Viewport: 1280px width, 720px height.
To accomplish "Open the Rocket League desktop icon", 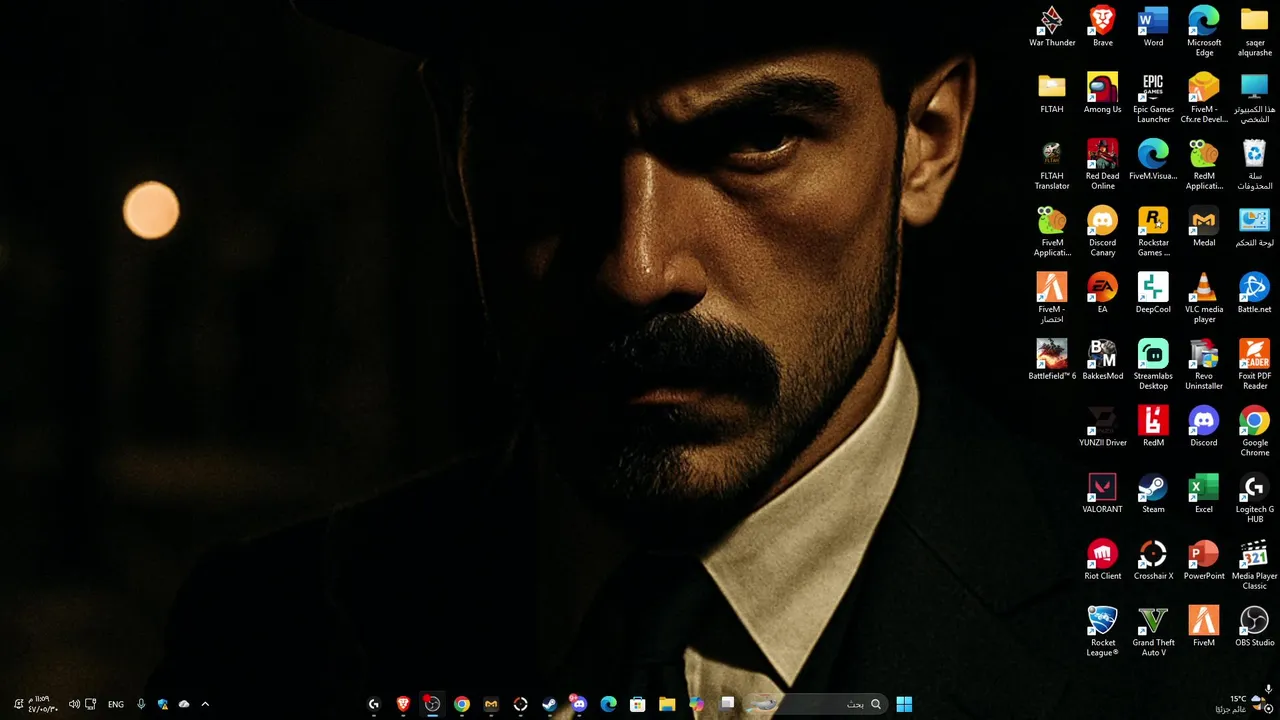I will (1103, 632).
